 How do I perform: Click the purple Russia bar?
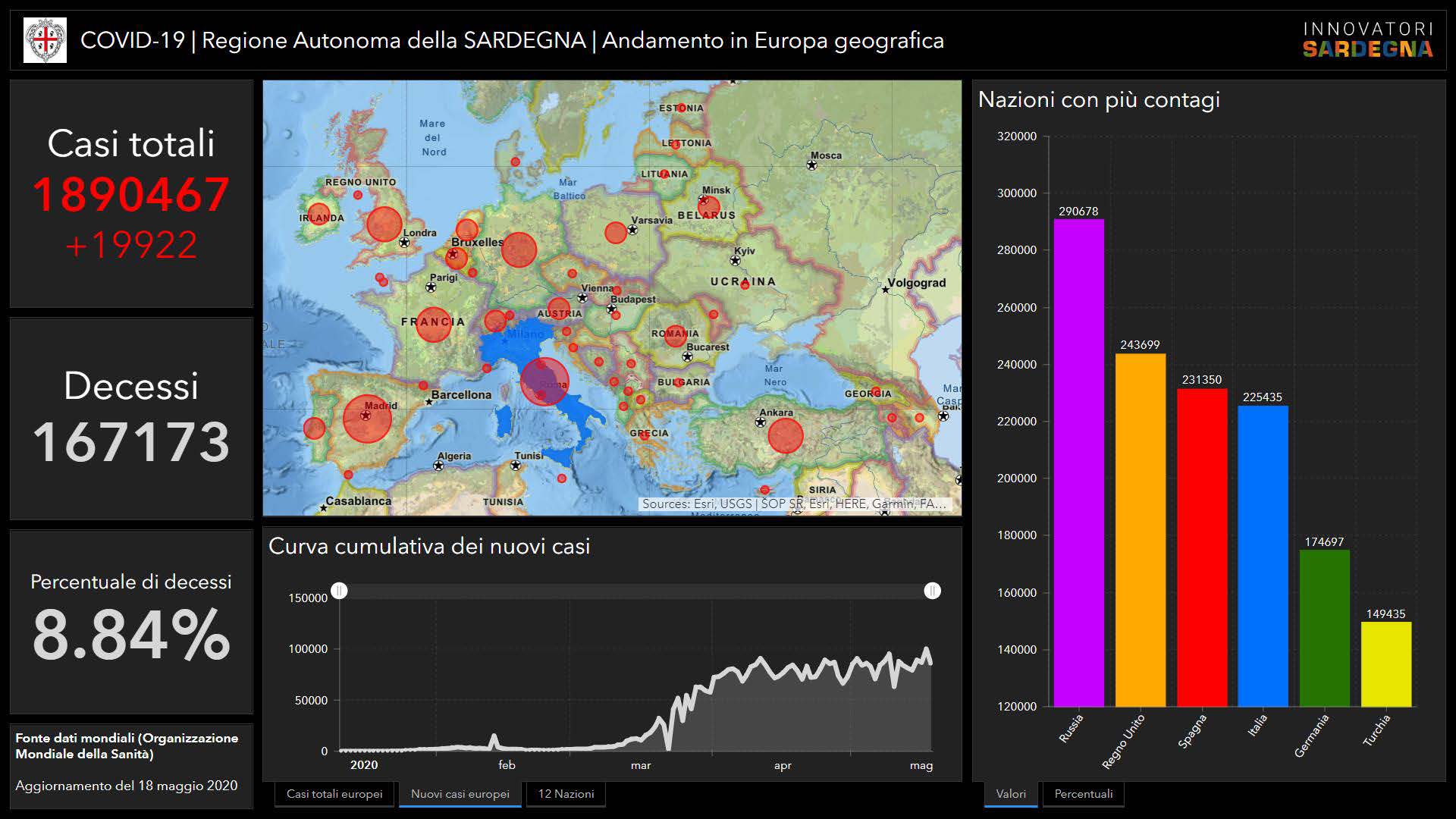tap(1078, 463)
